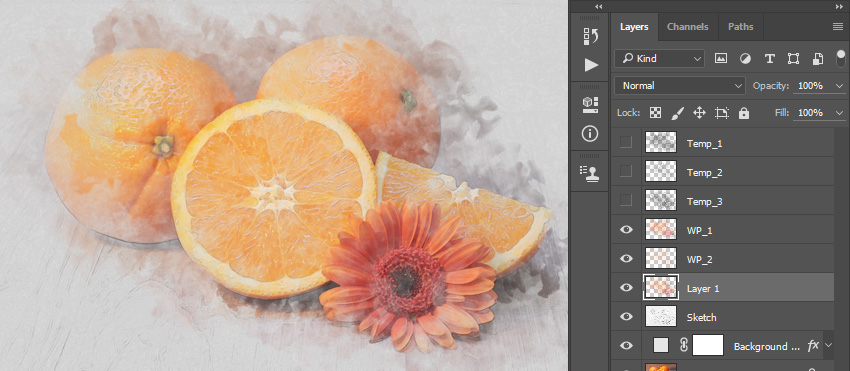Collapse Layers panel group double arrows

[839, 7]
